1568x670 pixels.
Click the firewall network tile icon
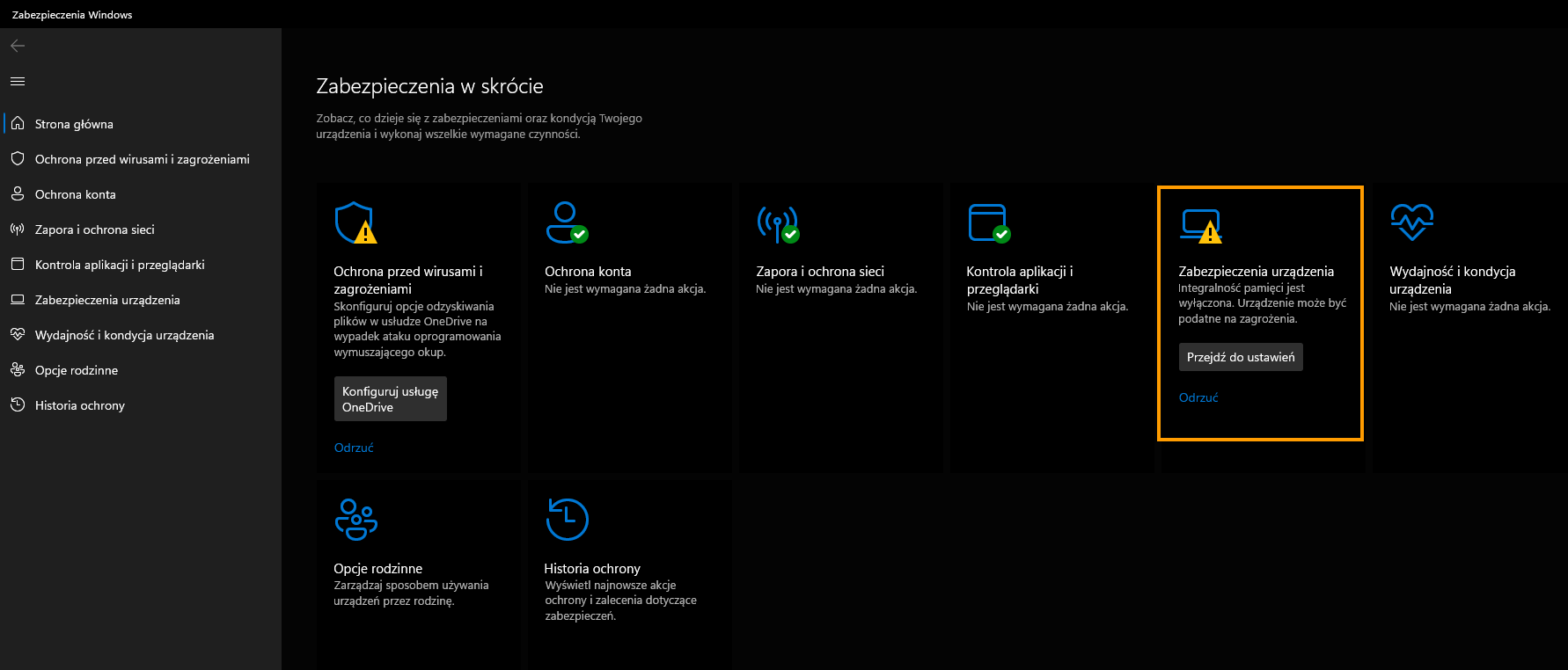coord(778,223)
